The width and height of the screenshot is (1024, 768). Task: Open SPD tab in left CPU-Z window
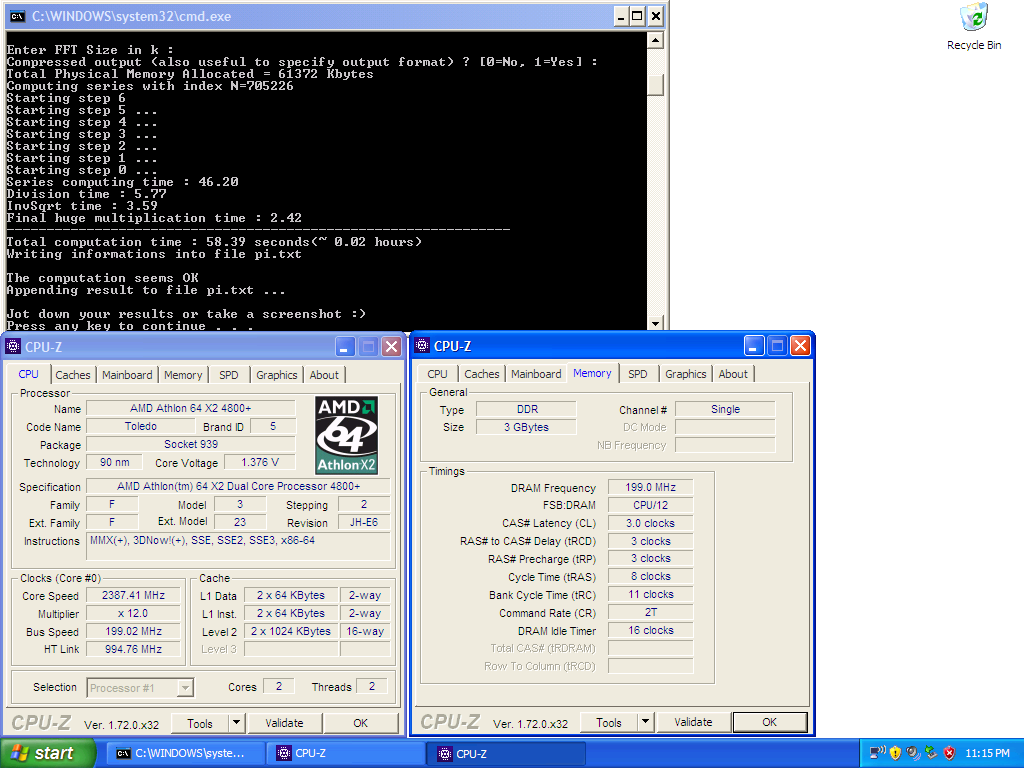coord(229,375)
